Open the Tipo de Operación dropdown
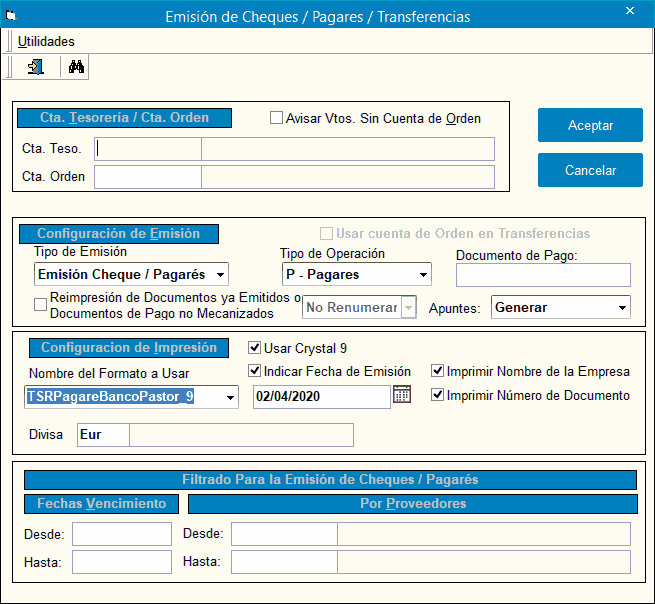Screen dimensions: 655x604 pyautogui.click(x=423, y=274)
